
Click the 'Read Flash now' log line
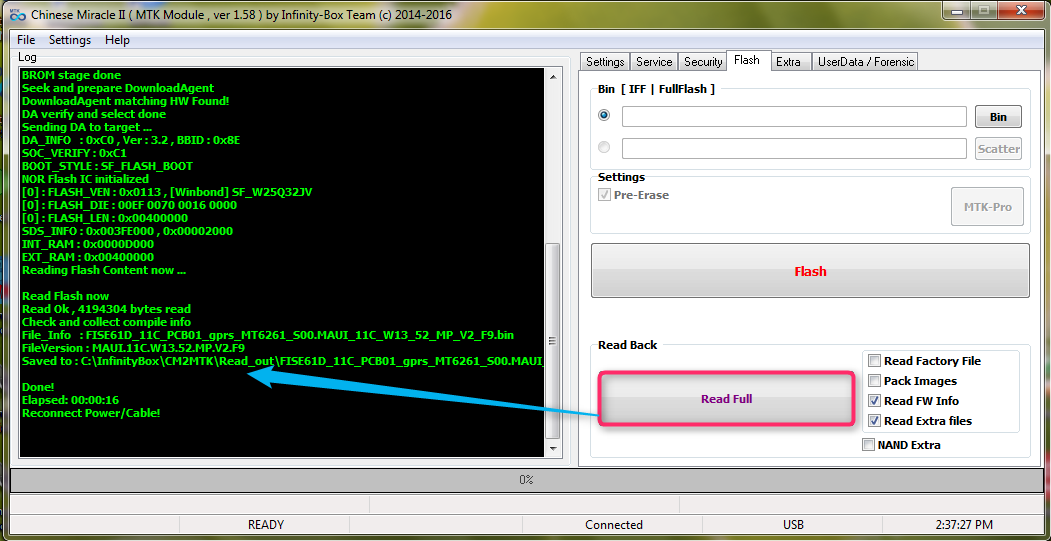click(66, 296)
